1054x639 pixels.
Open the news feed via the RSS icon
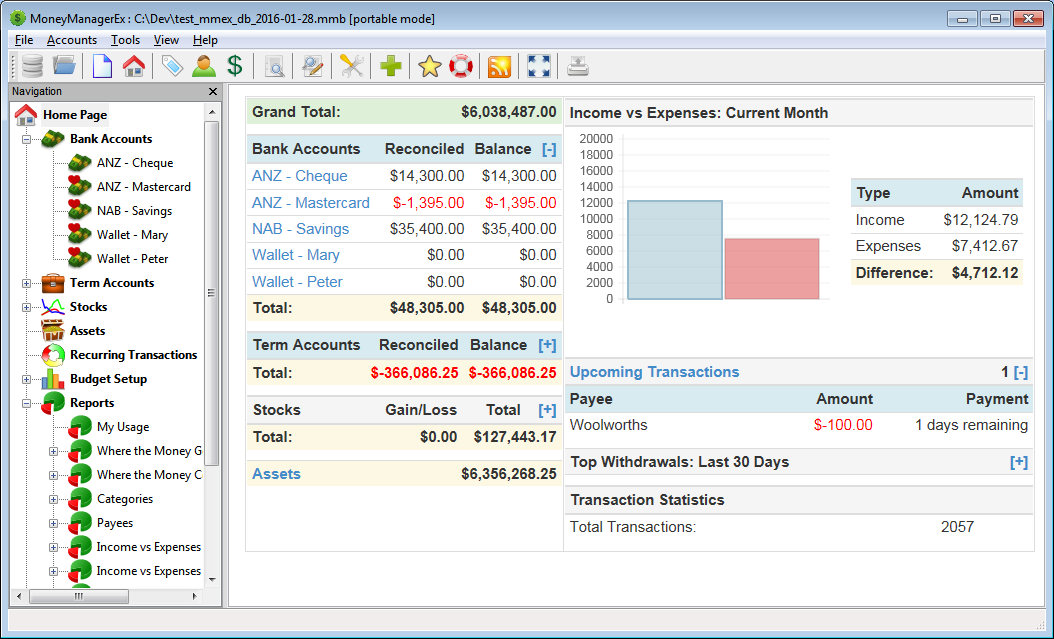(x=500, y=66)
